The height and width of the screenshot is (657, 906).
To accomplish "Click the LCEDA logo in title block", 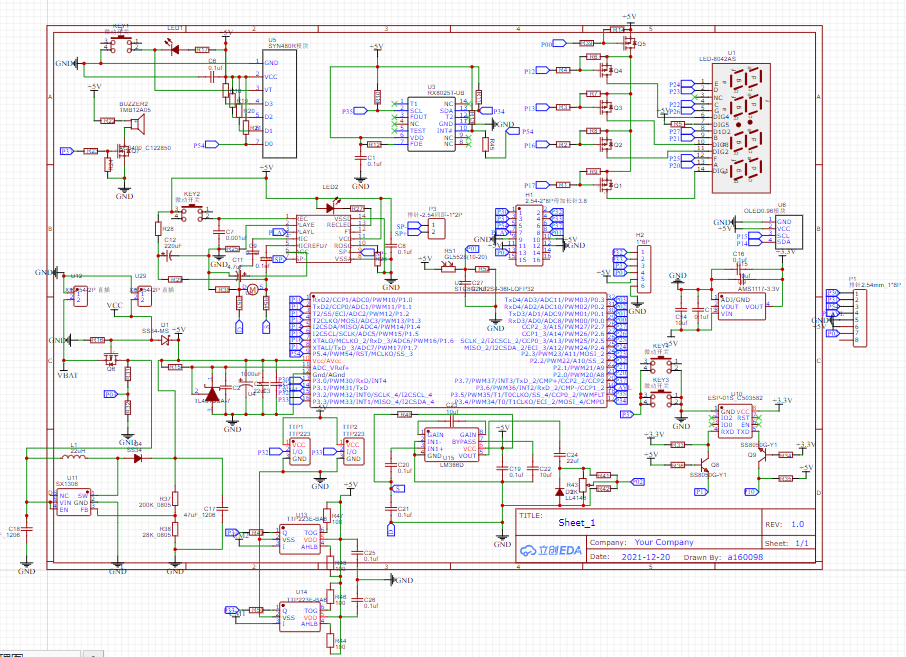I will 551,550.
